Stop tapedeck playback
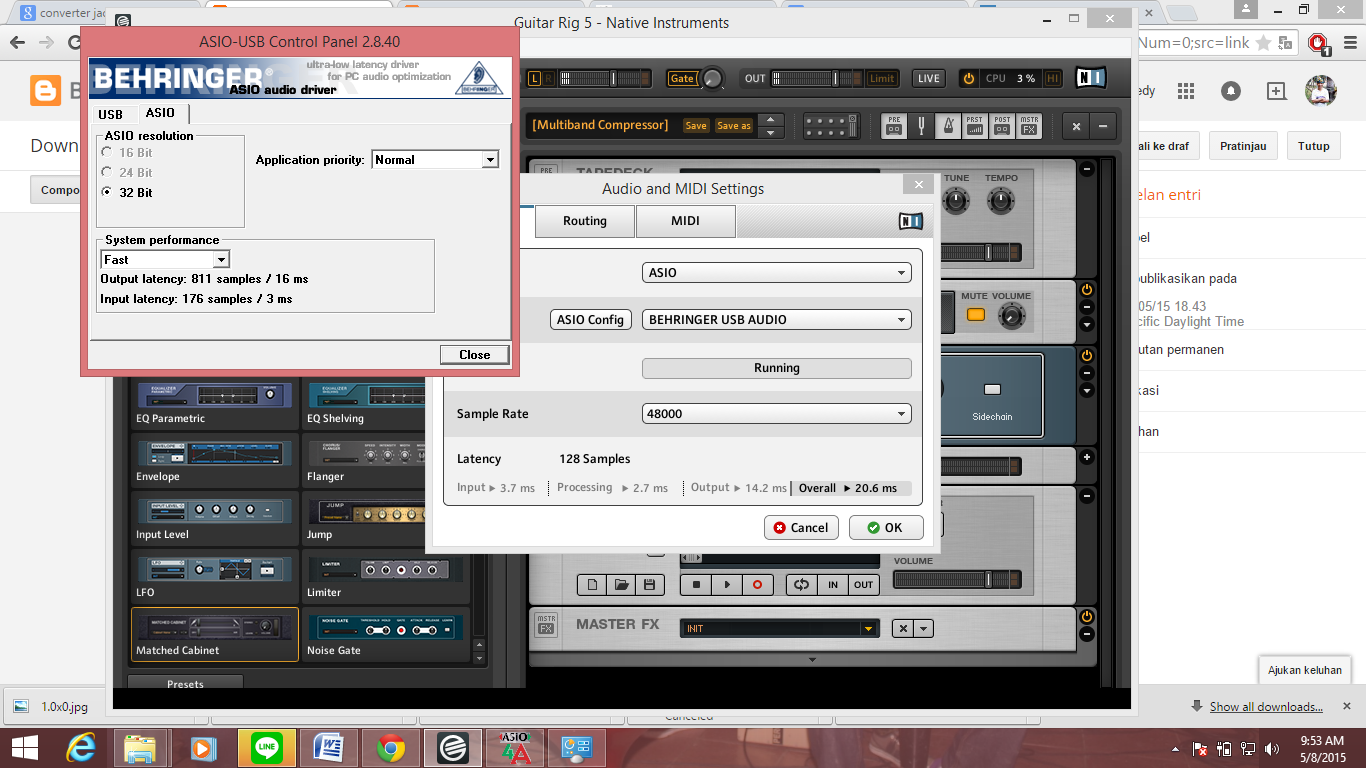Image resolution: width=1366 pixels, height=768 pixels. (x=696, y=585)
